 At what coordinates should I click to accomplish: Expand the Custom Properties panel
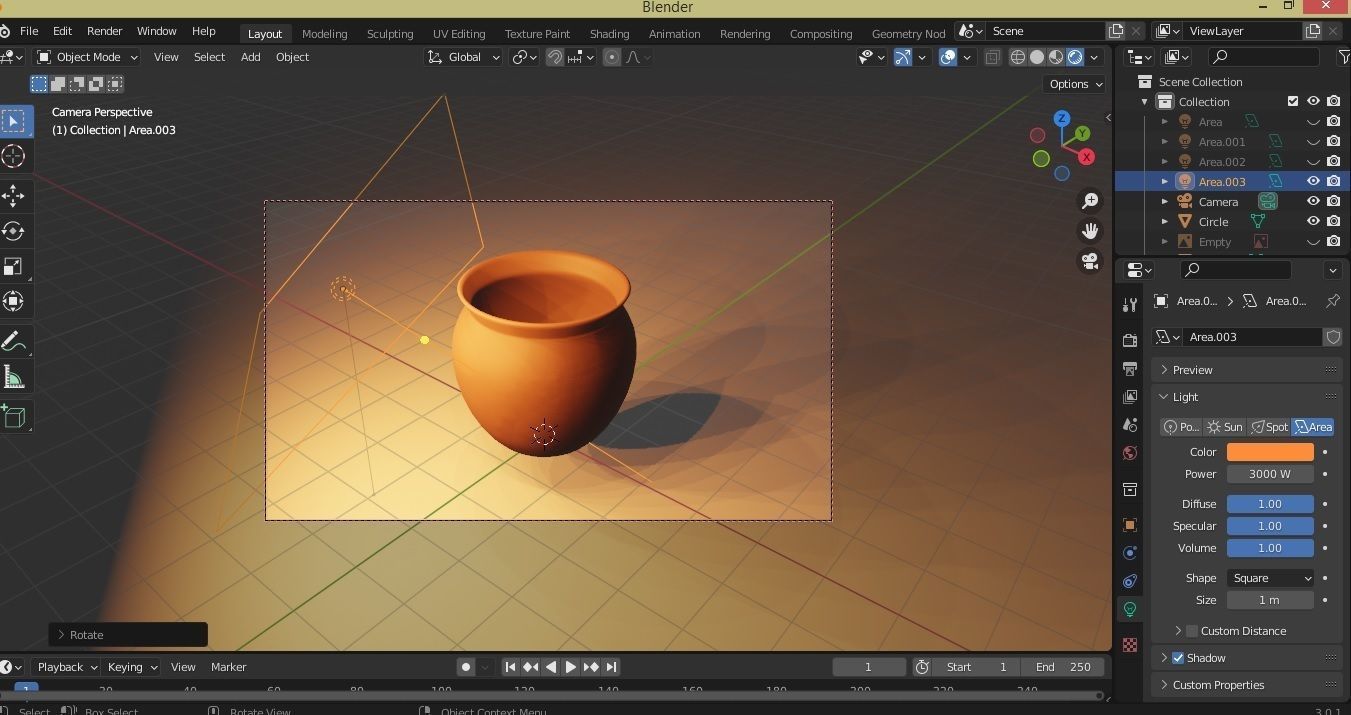[x=1246, y=685]
